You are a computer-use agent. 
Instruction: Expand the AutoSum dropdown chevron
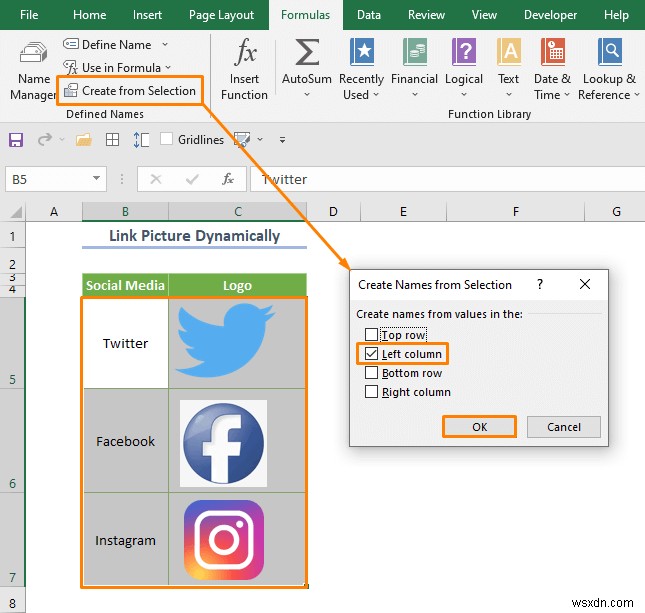point(307,95)
